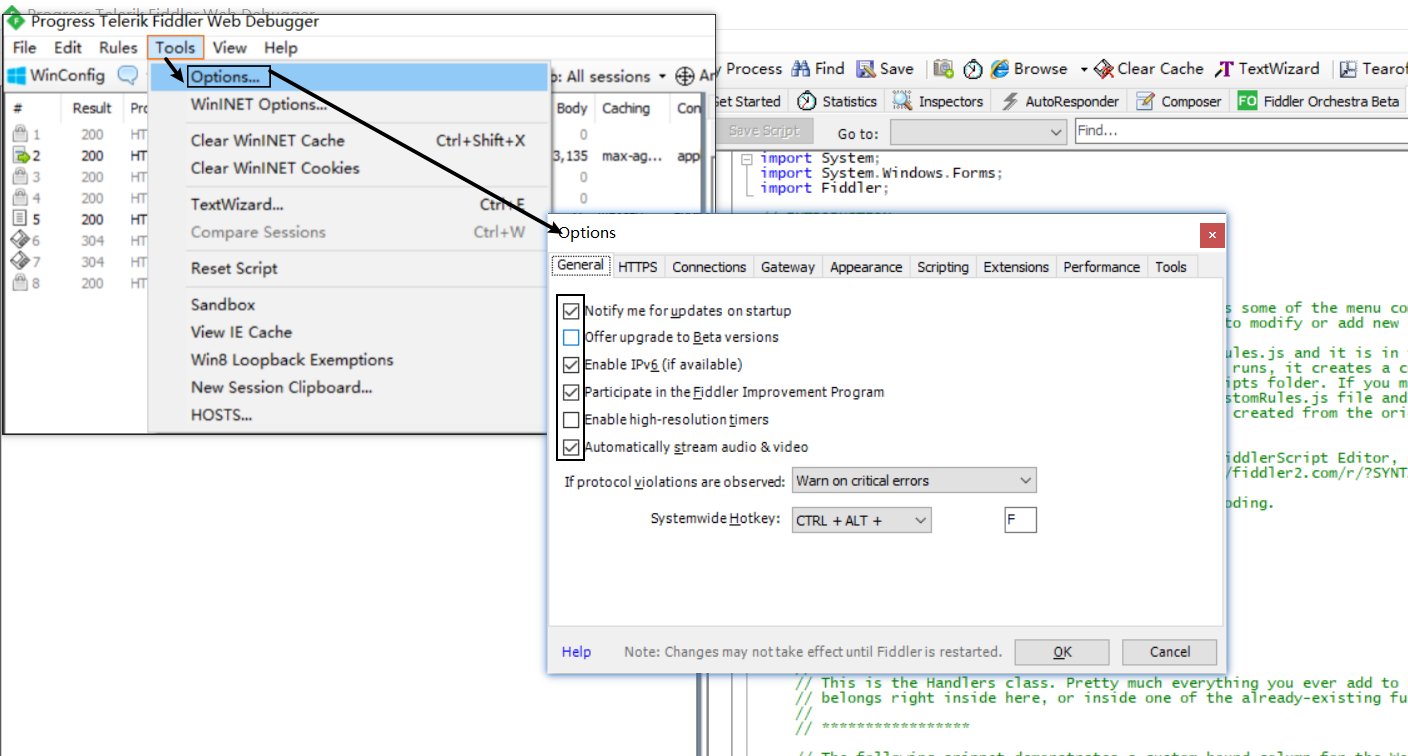Viewport: 1408px width, 756px height.
Task: Switch to the Gateway options tab
Action: pos(788,267)
